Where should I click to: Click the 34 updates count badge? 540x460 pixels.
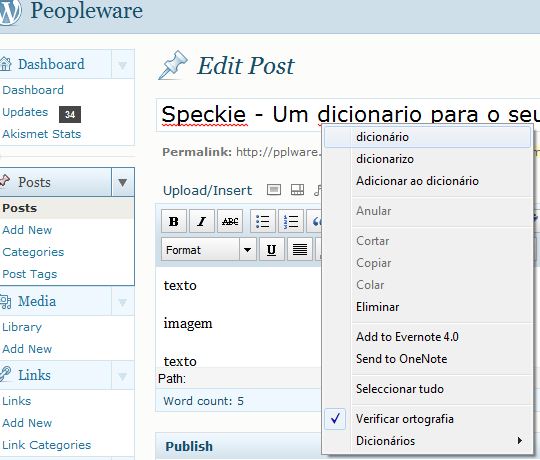pos(70,114)
